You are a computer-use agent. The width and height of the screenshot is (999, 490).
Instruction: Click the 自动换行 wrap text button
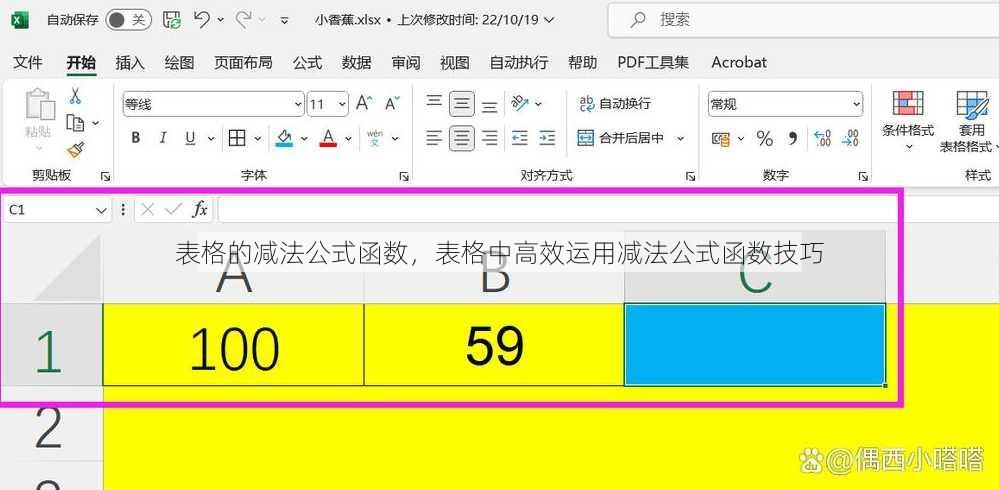tap(615, 103)
